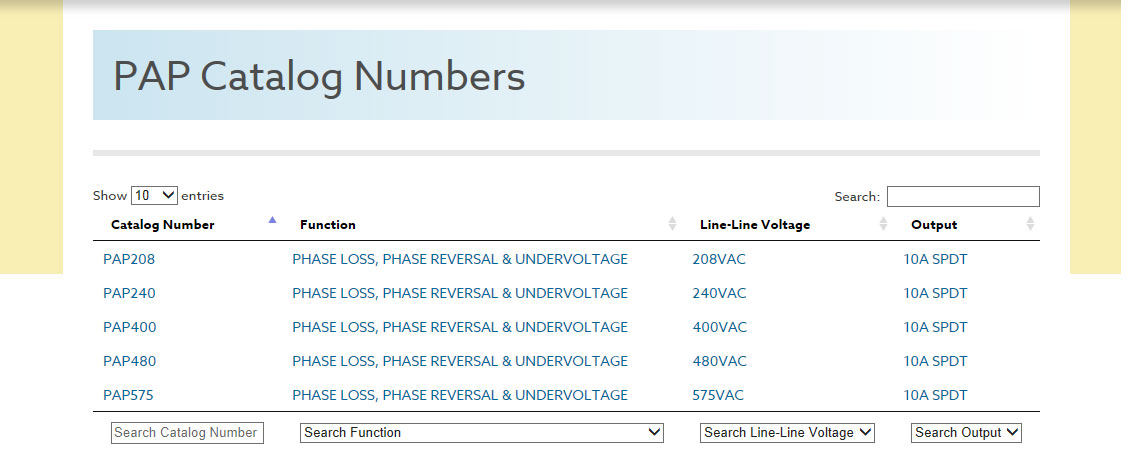
Task: Click the 575VAC voltage cell
Action: pos(718,395)
